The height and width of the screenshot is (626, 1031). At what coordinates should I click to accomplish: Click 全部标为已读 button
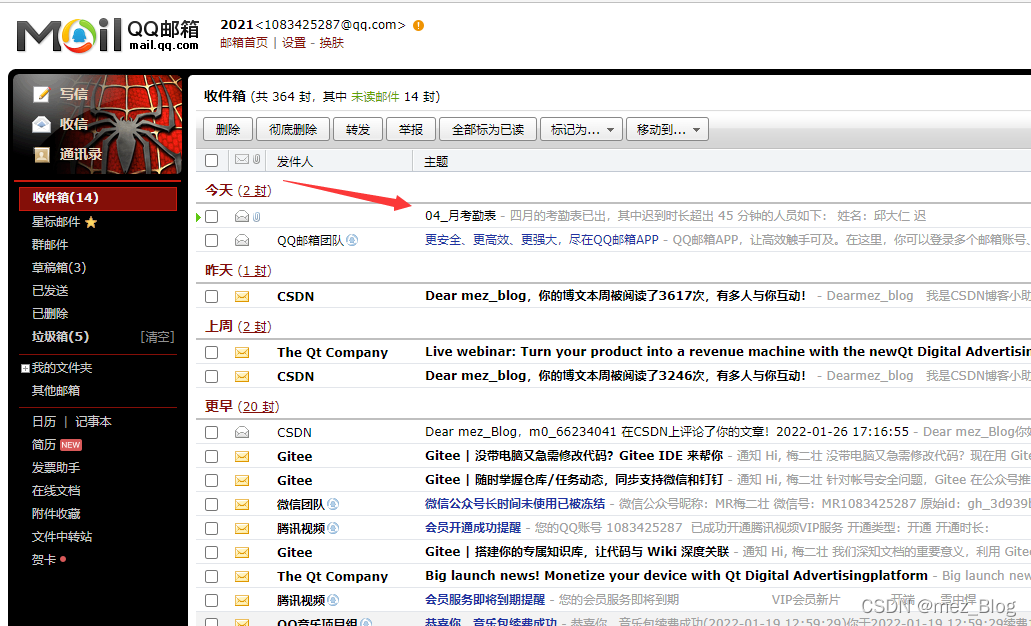click(488, 130)
